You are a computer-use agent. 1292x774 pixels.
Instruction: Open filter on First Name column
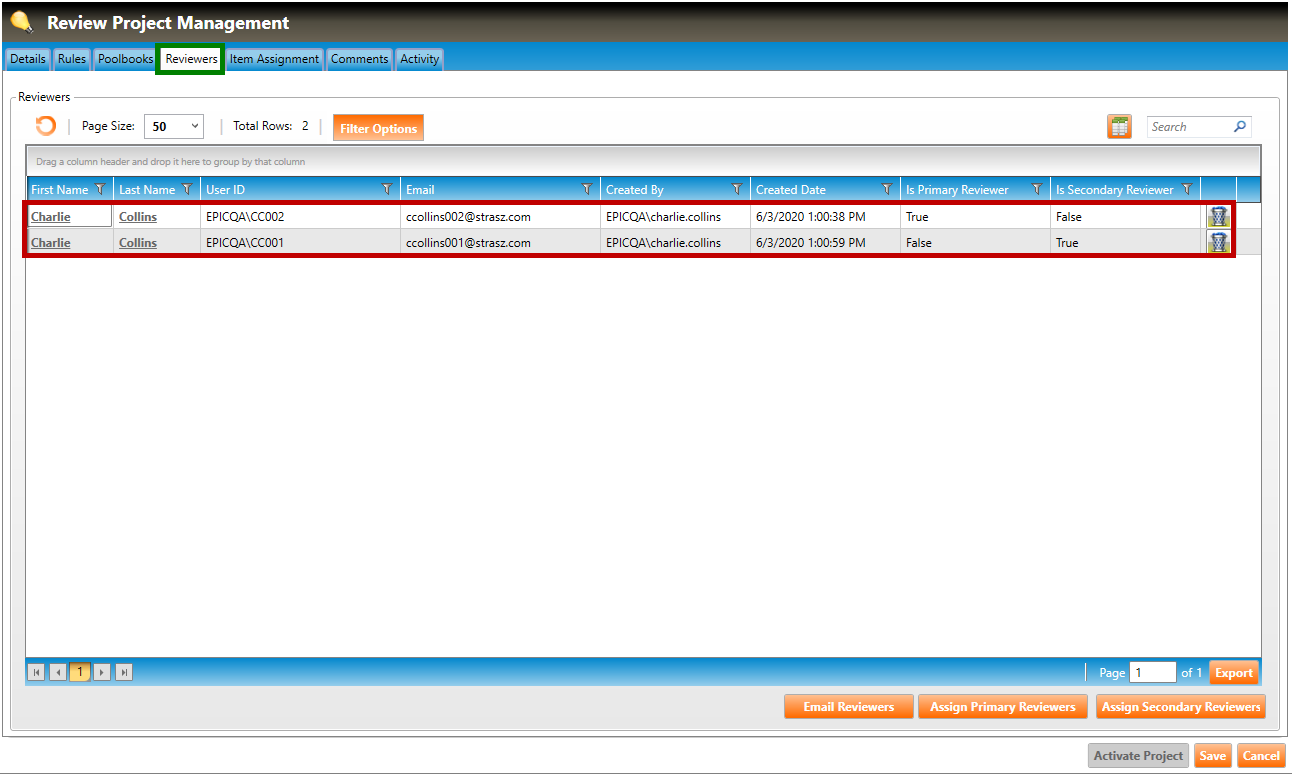[99, 190]
